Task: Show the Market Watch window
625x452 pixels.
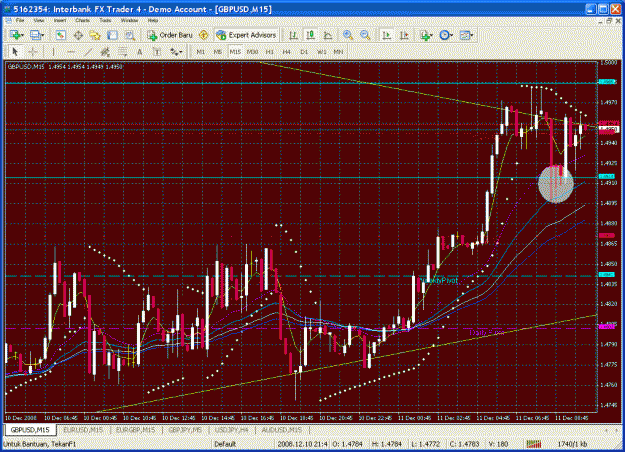Action: click(61, 35)
